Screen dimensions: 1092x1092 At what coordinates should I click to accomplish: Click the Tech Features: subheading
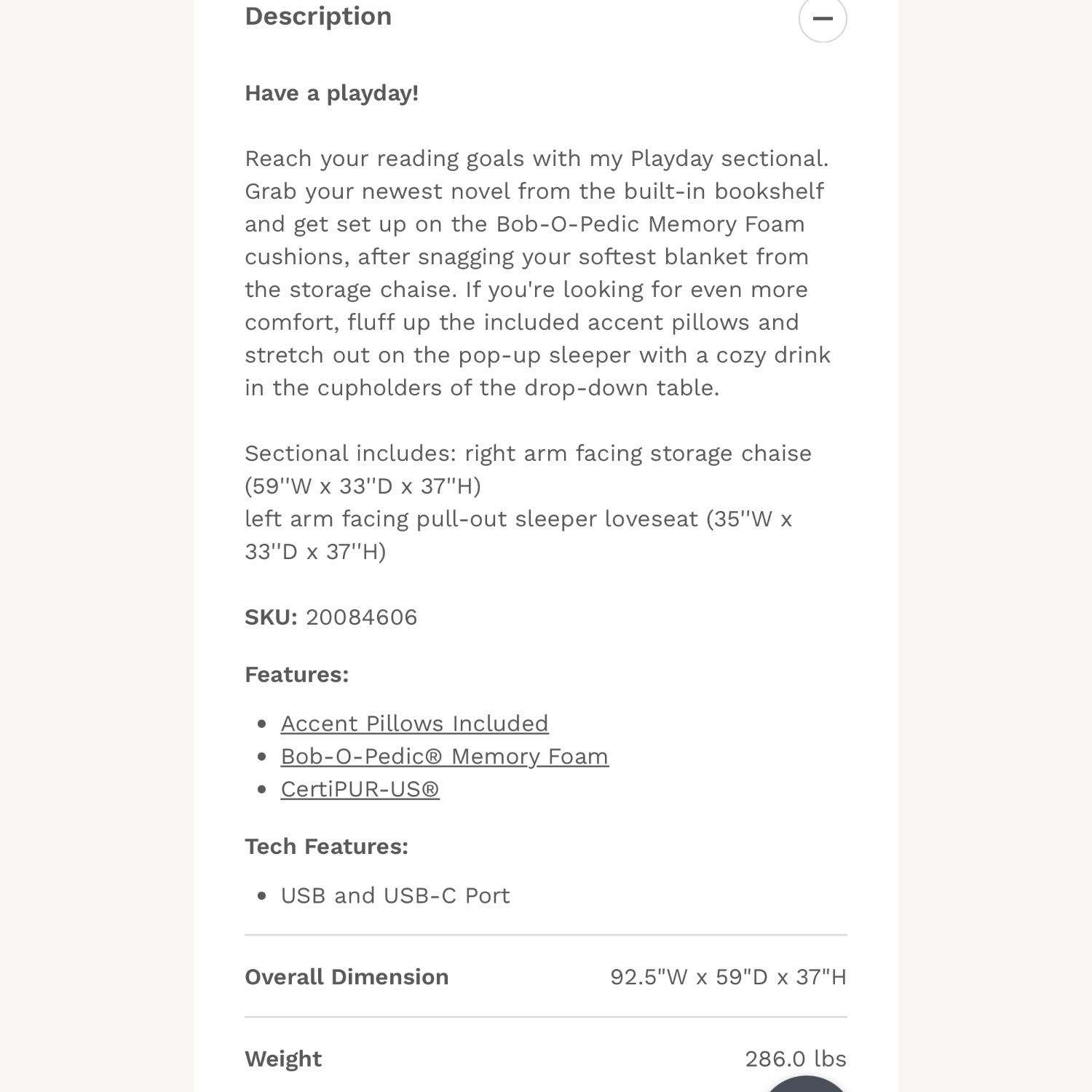(x=326, y=847)
